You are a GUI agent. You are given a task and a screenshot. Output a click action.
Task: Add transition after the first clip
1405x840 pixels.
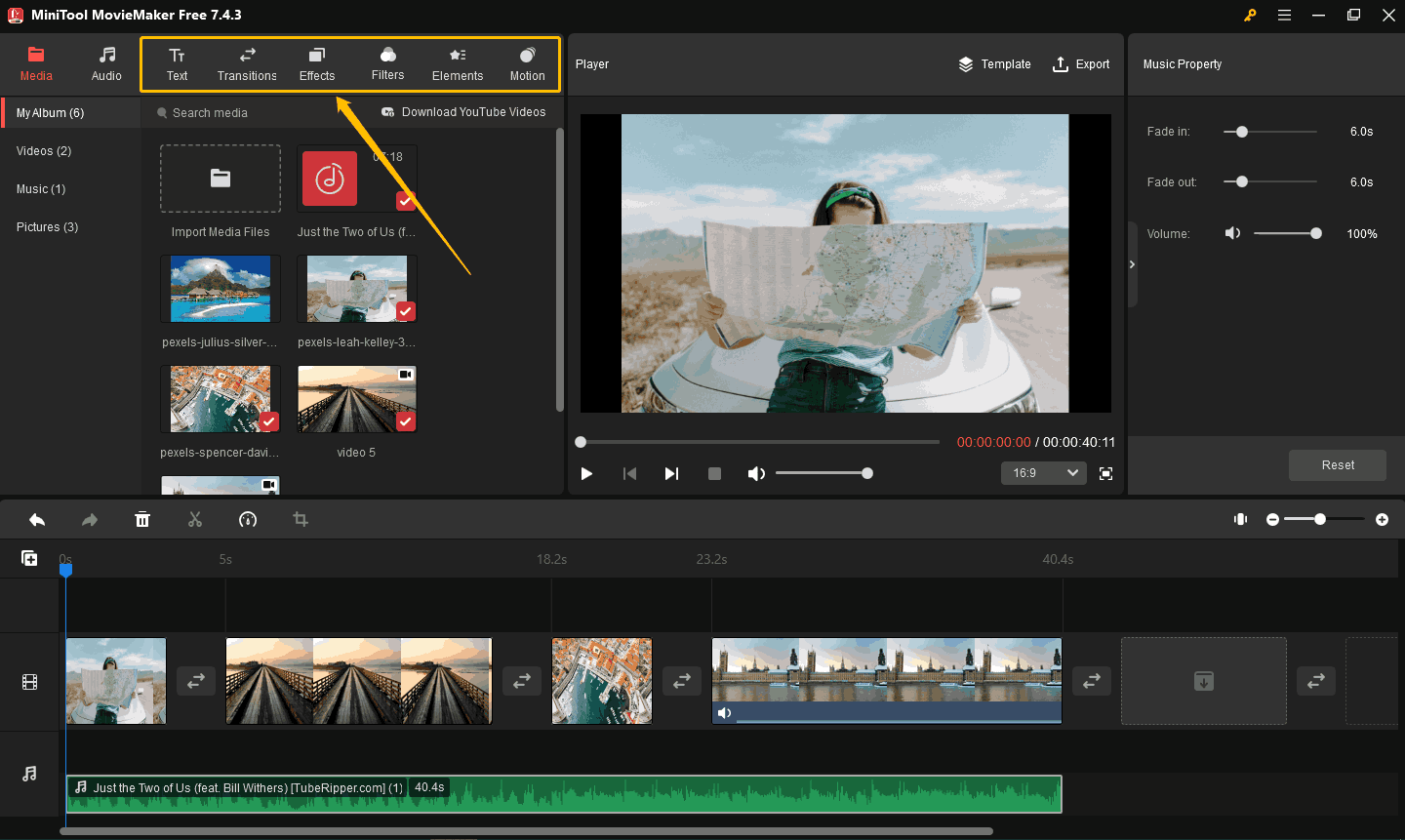point(196,681)
